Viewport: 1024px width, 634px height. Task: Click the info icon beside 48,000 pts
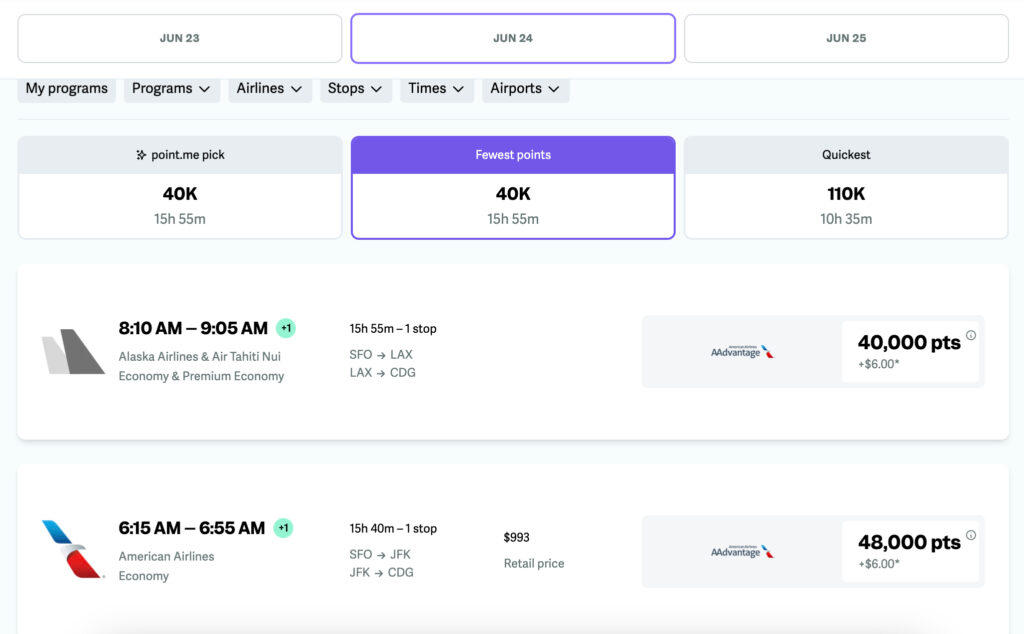tap(970, 536)
